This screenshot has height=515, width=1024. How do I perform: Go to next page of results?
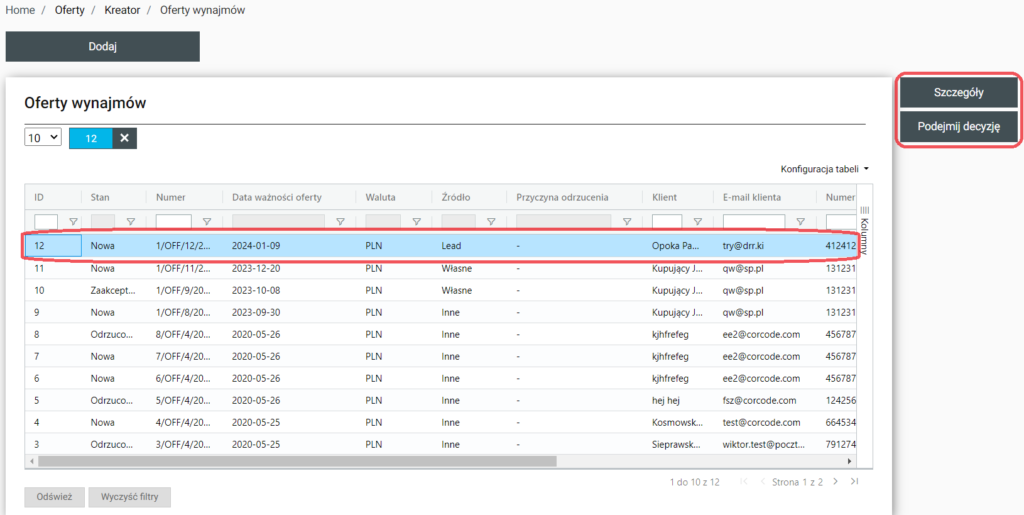click(x=837, y=482)
